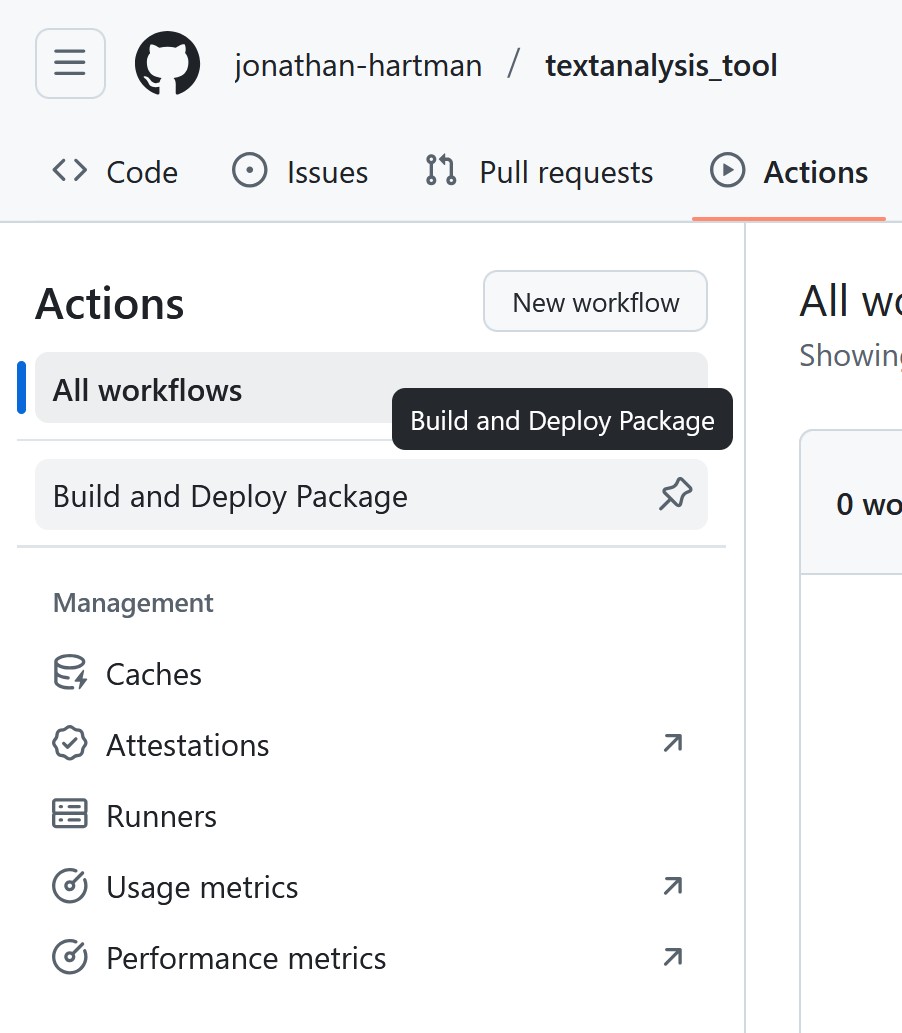Viewport: 902px width, 1033px height.
Task: Open Attestations external link arrow
Action: pyautogui.click(x=673, y=743)
